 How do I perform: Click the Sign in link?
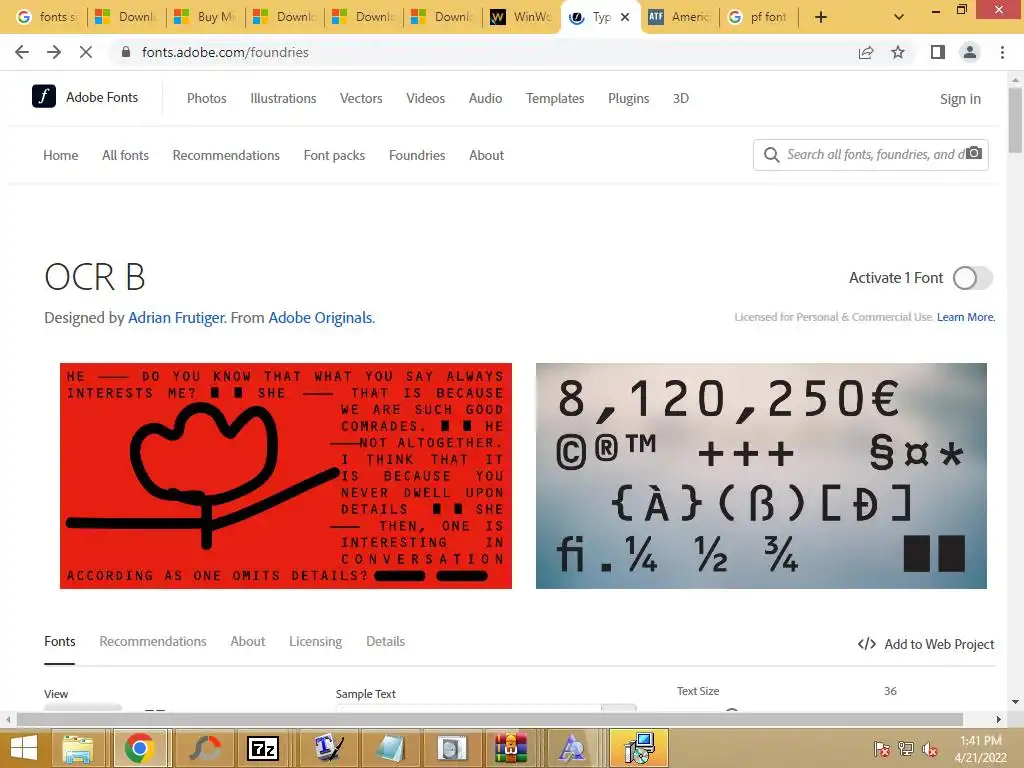[960, 99]
